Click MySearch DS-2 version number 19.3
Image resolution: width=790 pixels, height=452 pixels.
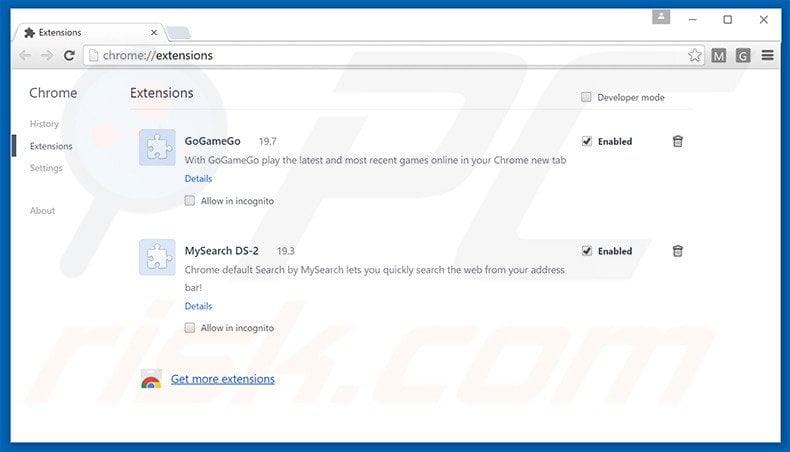click(286, 251)
